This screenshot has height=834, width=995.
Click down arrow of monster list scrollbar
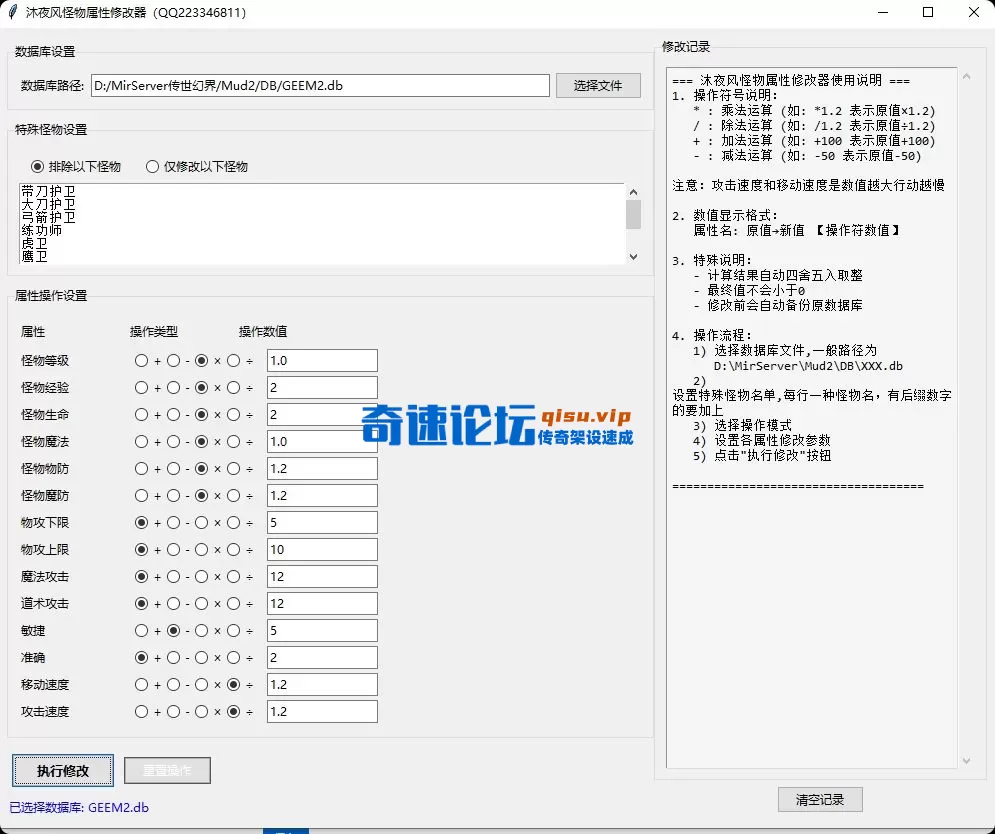(x=633, y=257)
